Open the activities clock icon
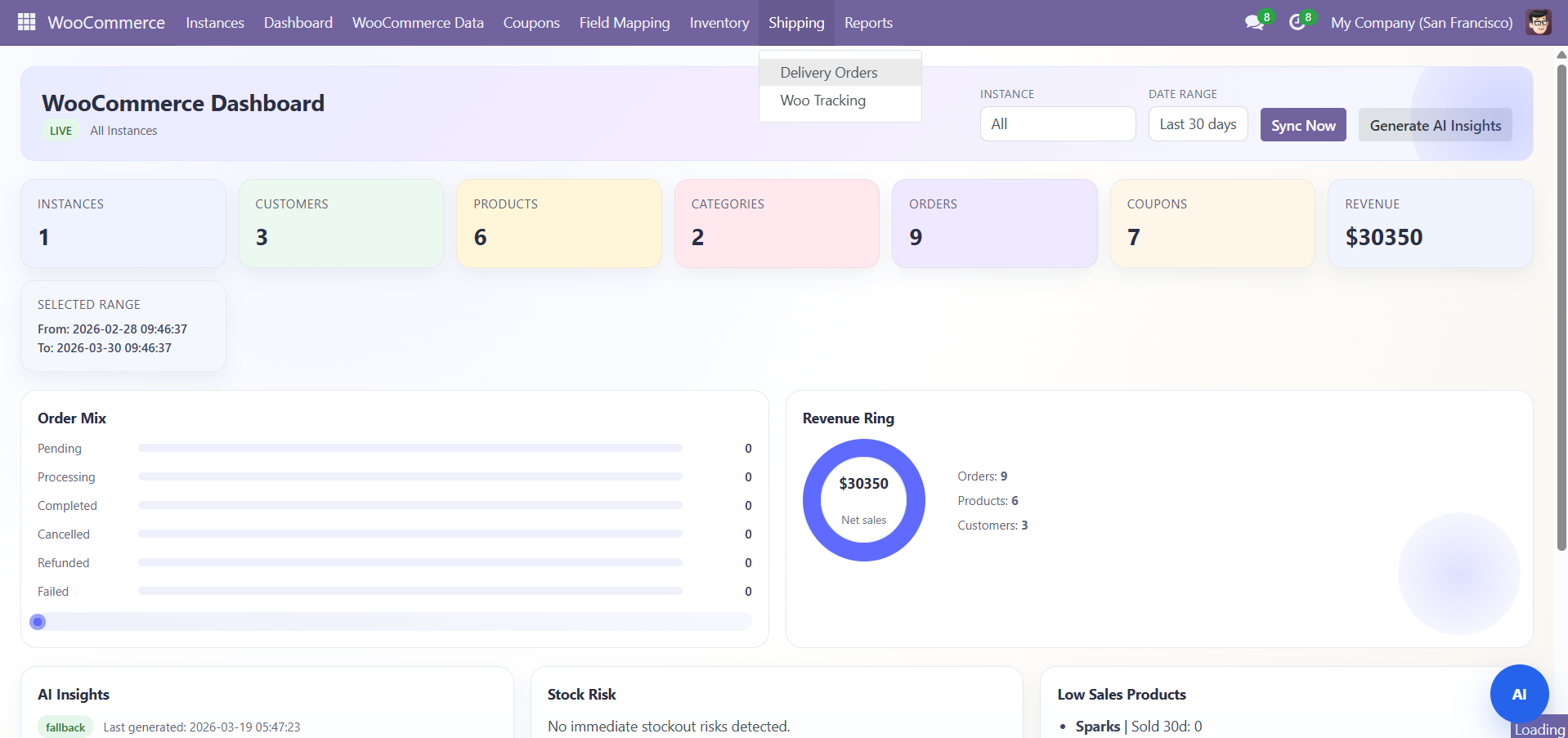1568x738 pixels. (x=1297, y=23)
